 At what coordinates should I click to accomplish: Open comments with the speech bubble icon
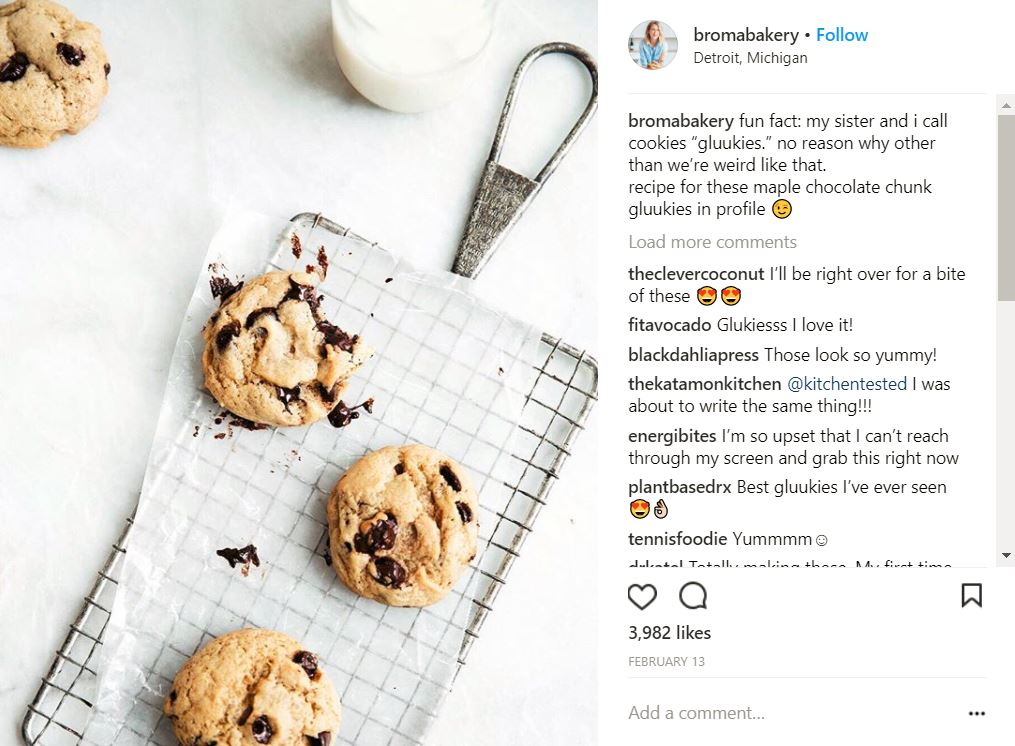[x=693, y=596]
